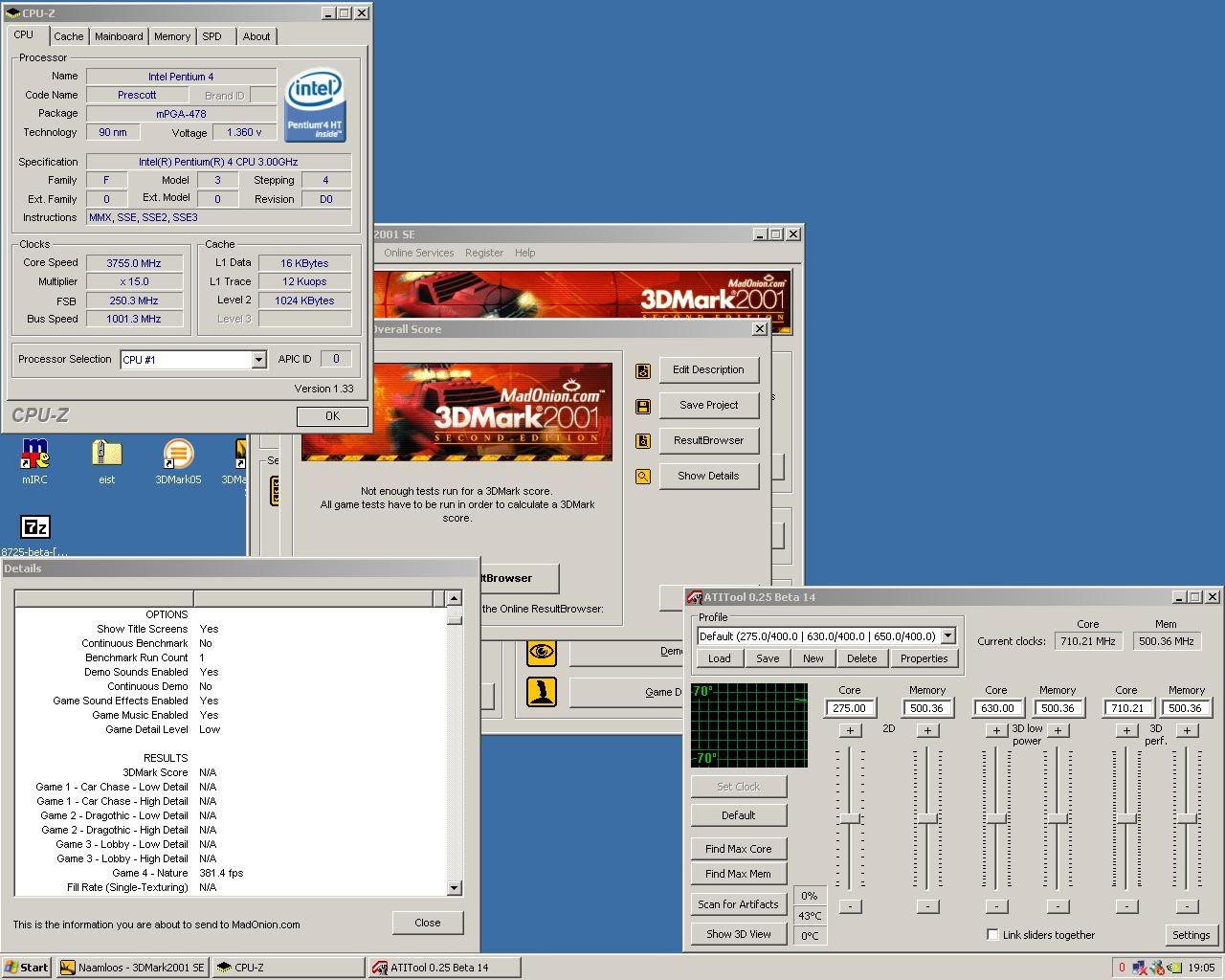The image size is (1225, 980).
Task: Open the SPD tab in CPU-Z
Action: coord(212,36)
